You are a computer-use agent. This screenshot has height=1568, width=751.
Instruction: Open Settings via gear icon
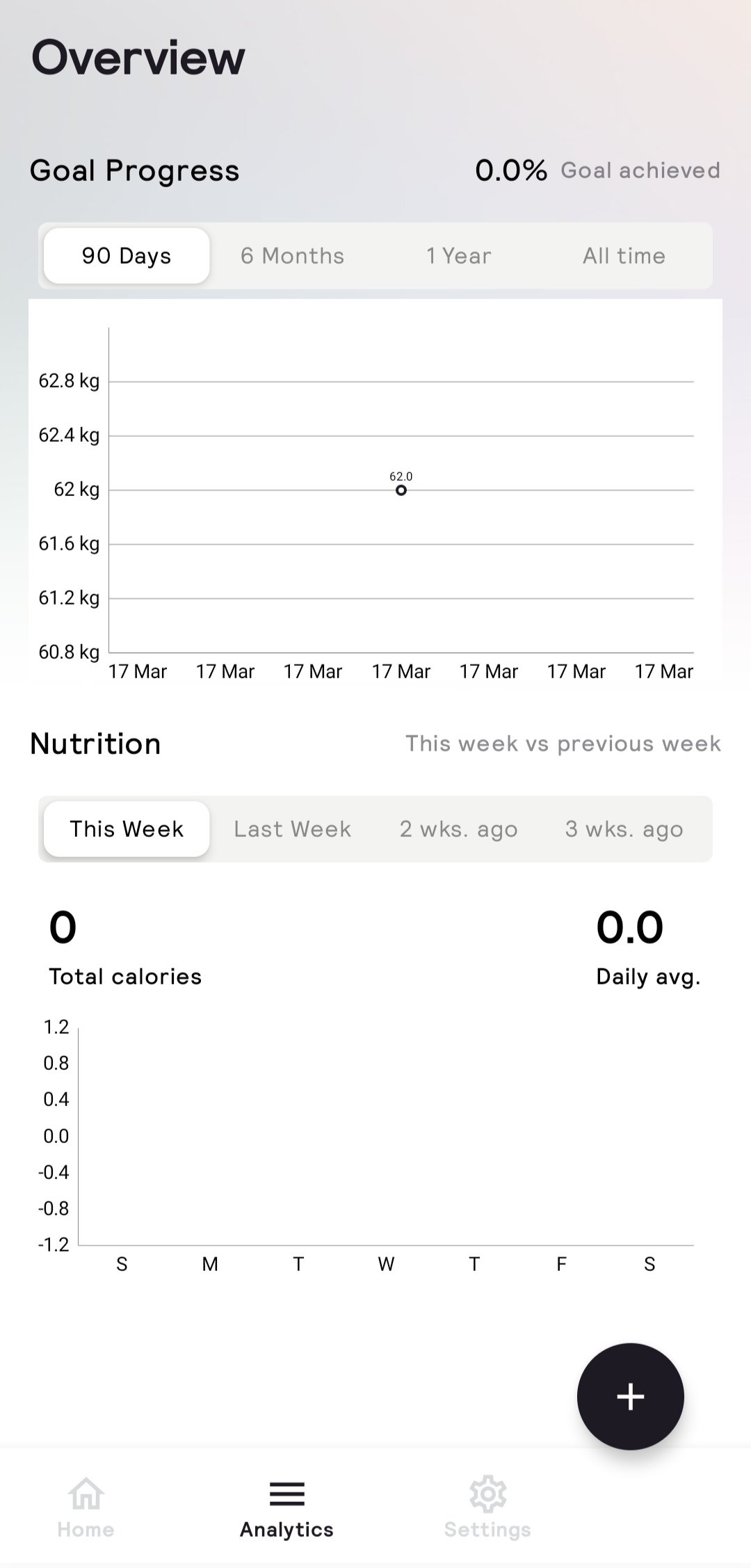[487, 1493]
